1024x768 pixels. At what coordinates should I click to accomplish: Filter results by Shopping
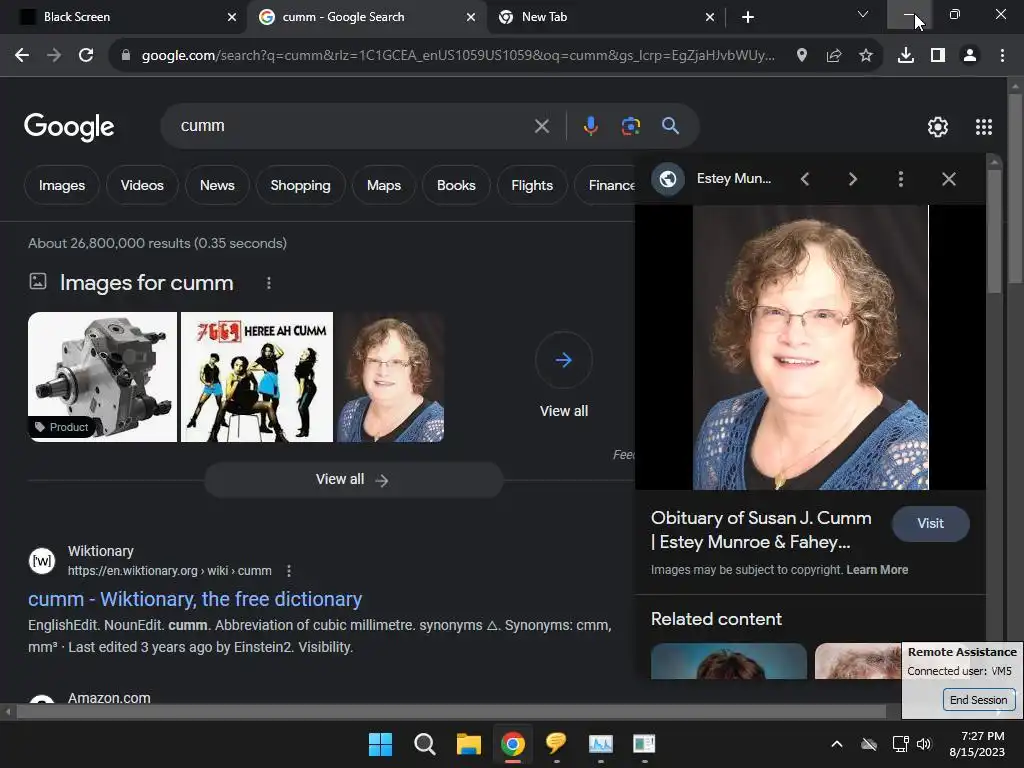pos(300,185)
